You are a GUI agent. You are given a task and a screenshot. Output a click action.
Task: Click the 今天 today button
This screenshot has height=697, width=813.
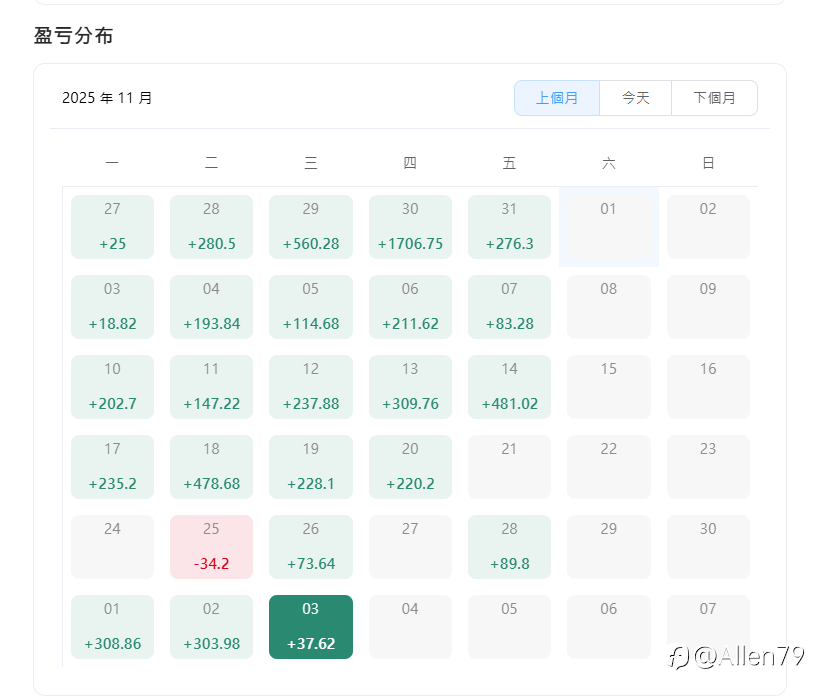[x=635, y=98]
